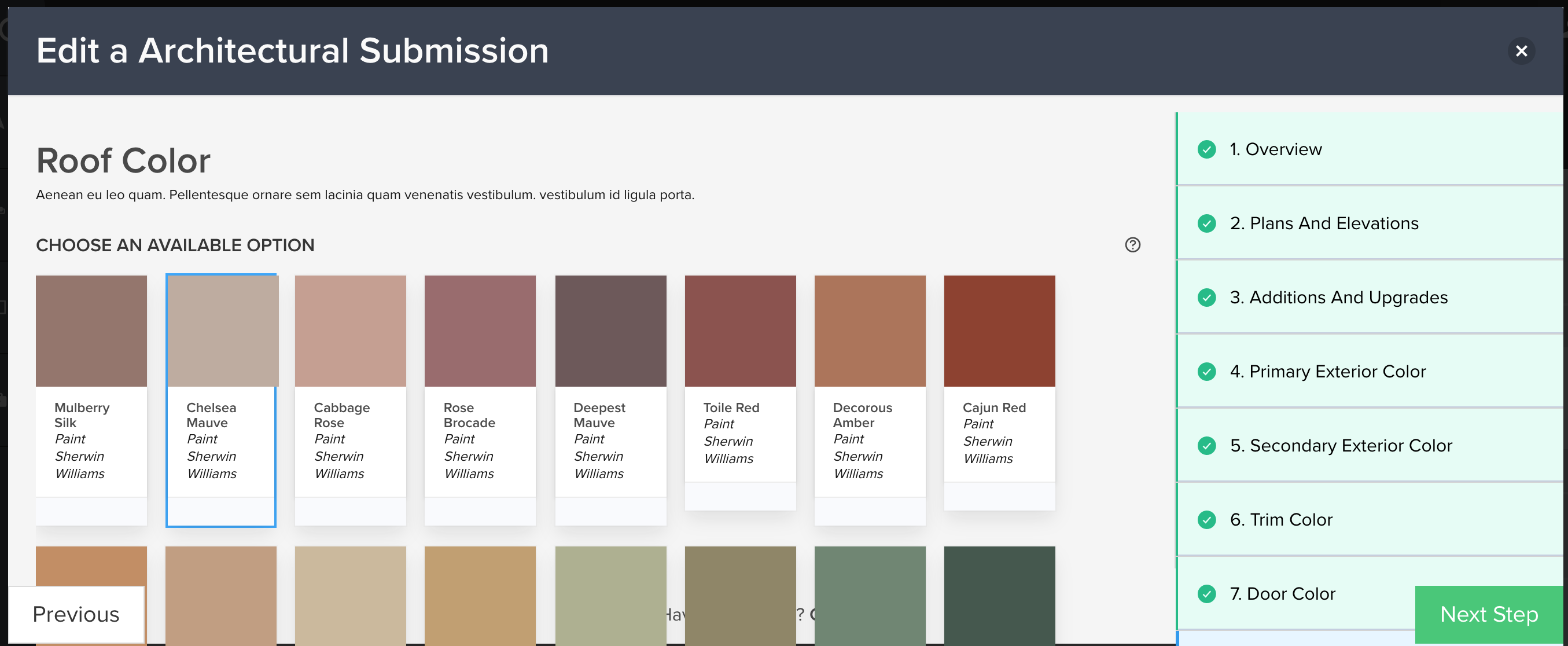This screenshot has width=1568, height=646.
Task: Click the Trim Color checkmark icon
Action: (x=1206, y=520)
